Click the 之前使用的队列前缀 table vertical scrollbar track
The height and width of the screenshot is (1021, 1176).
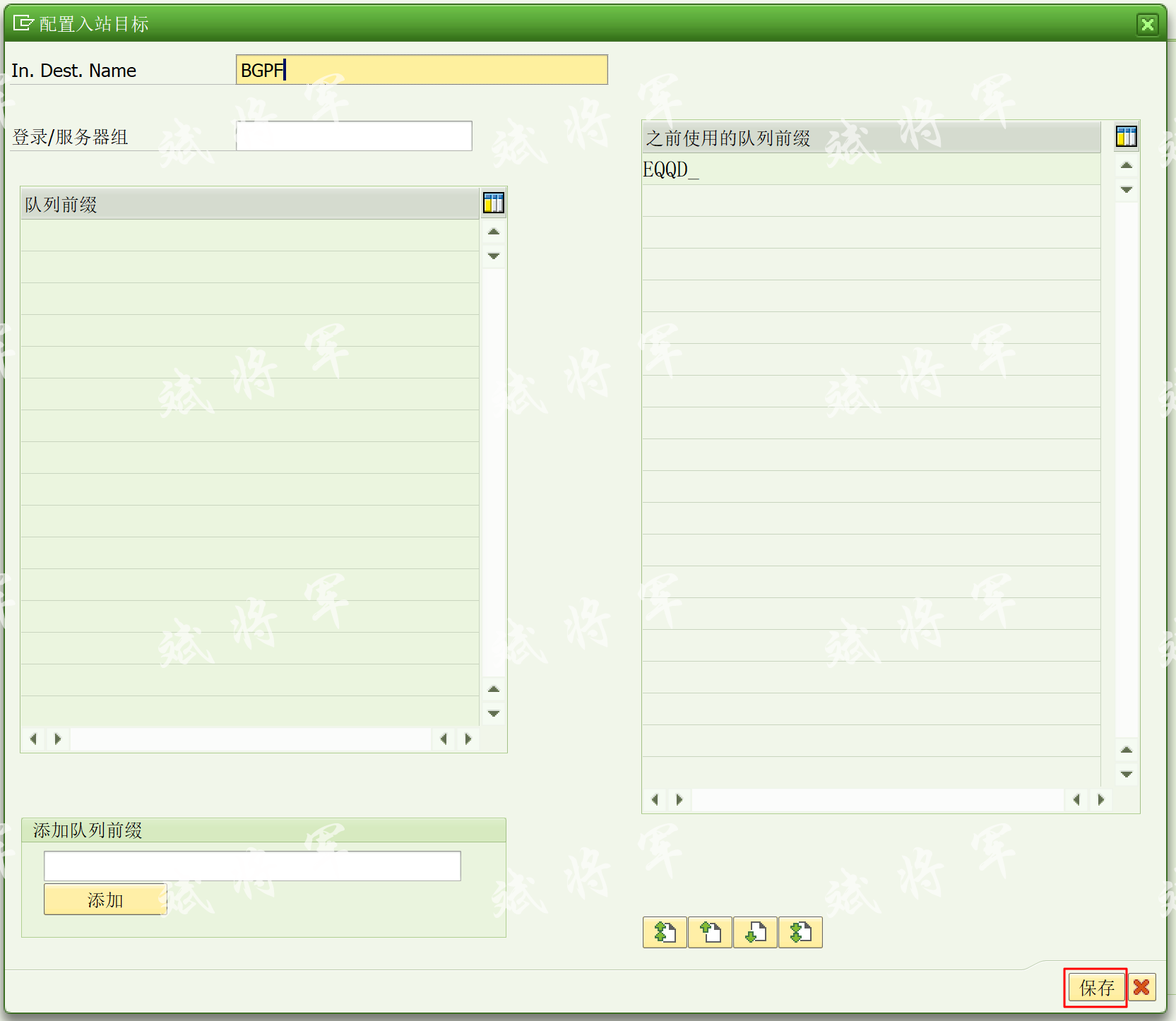1127,470
